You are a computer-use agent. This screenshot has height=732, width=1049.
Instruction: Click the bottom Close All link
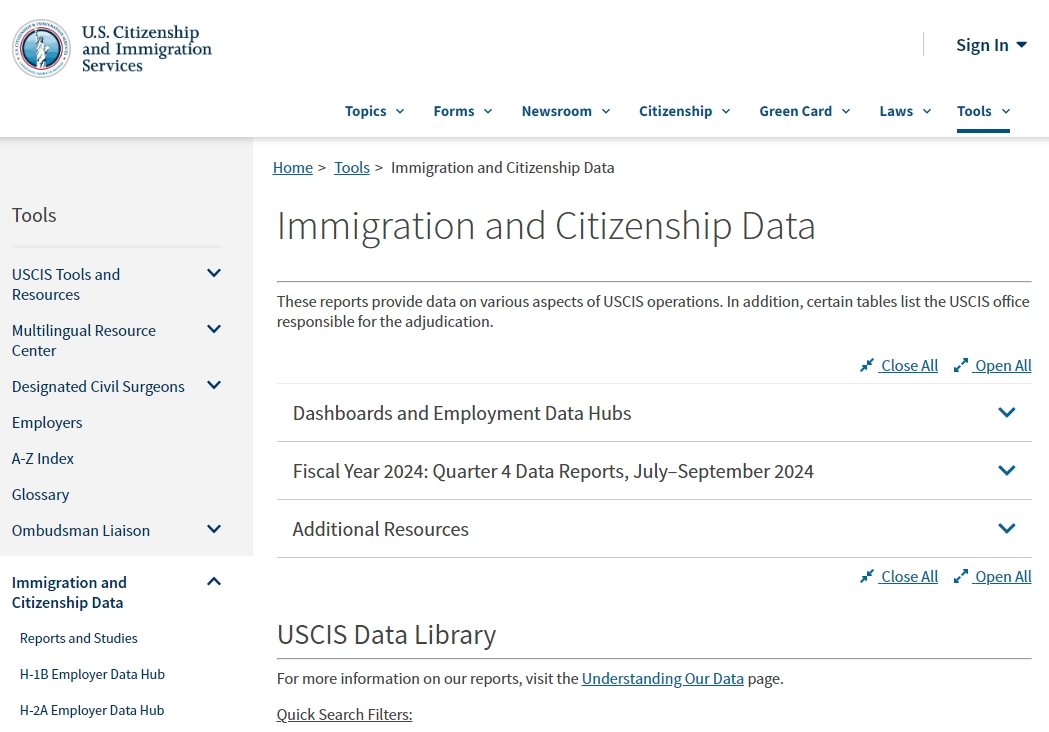click(x=908, y=577)
